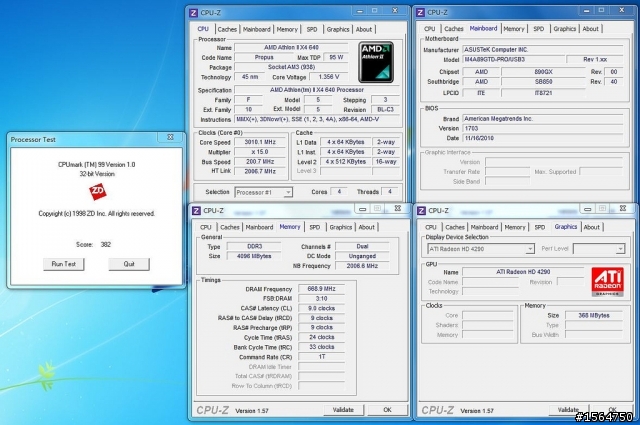Select CPU tab in the Mainboard window
The height and width of the screenshot is (425, 640).
coord(429,29)
